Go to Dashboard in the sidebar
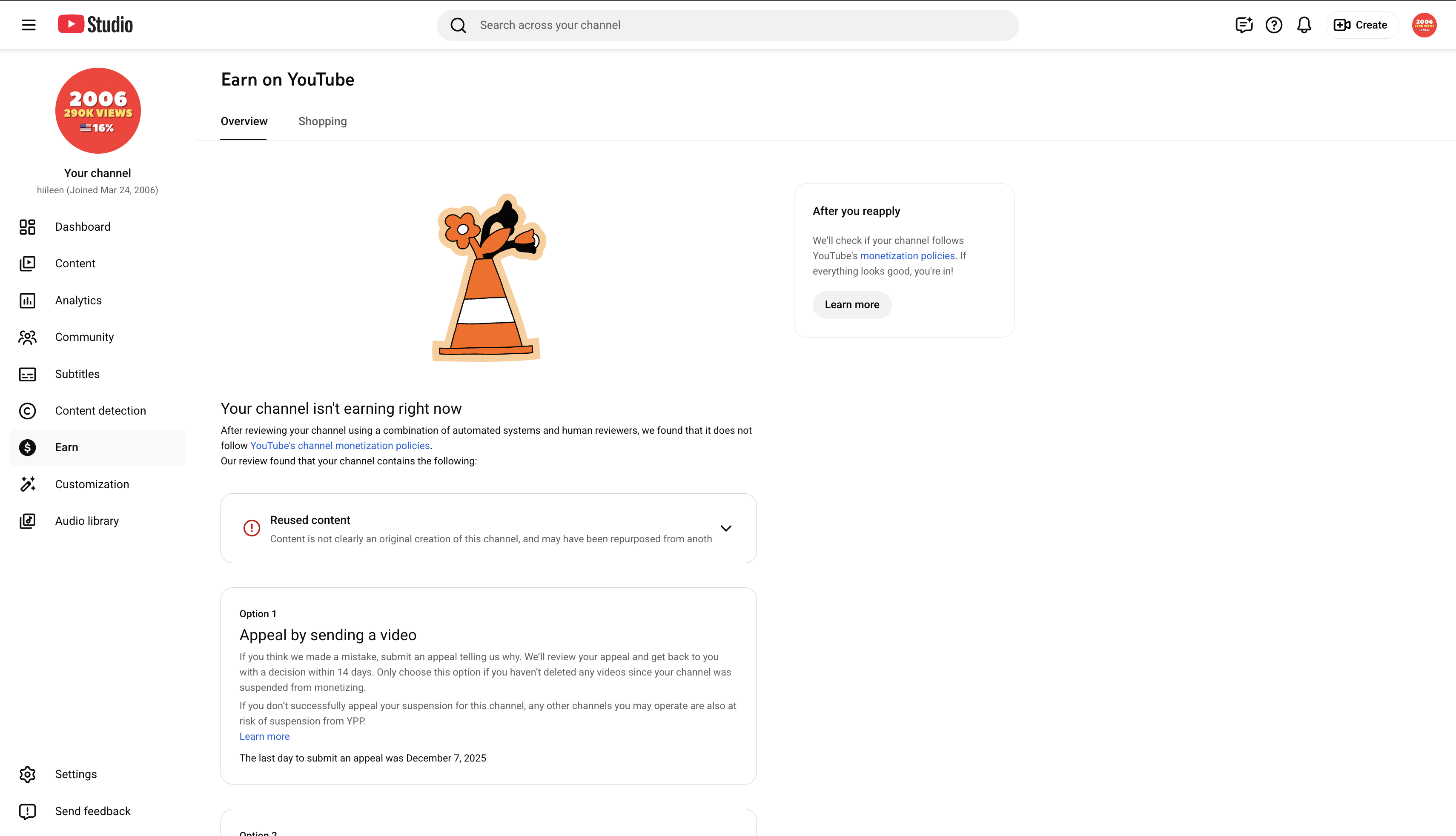1456x836 pixels. coord(97,227)
